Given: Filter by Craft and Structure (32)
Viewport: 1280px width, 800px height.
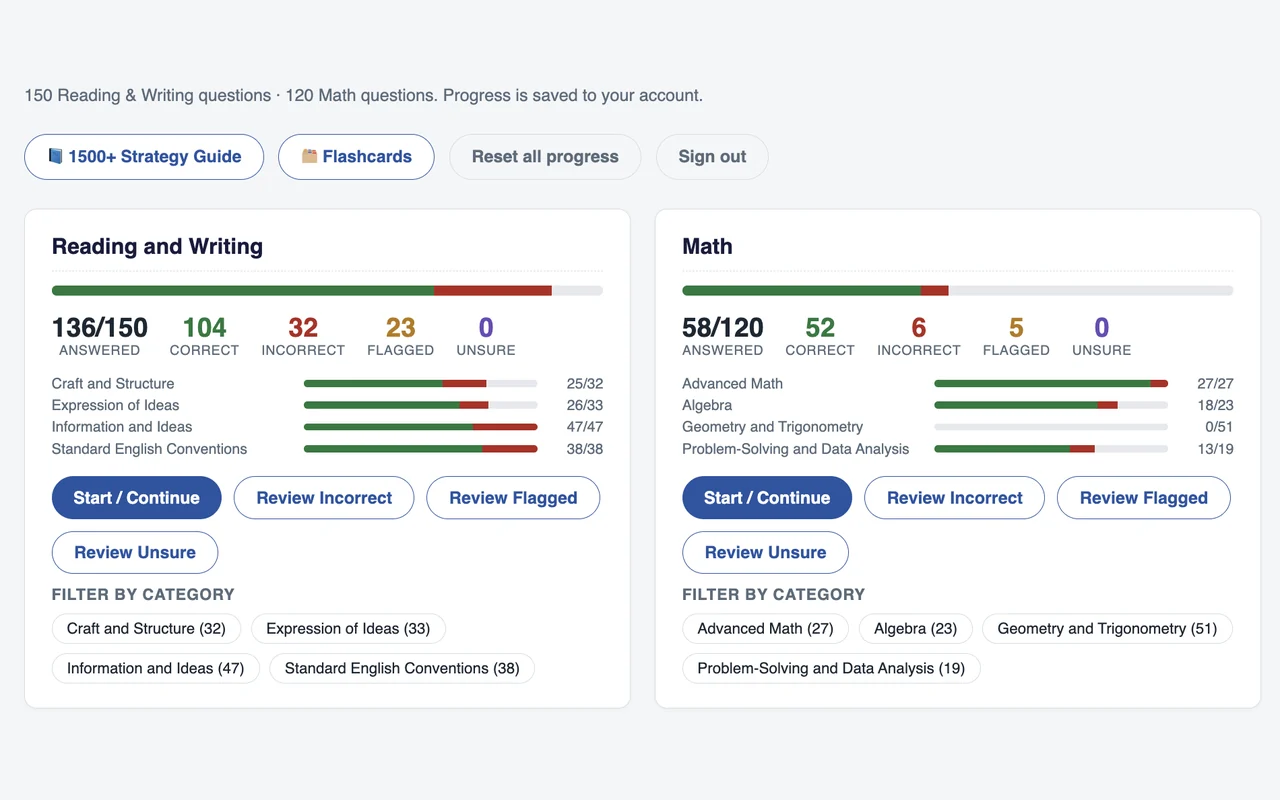Looking at the screenshot, I should (x=146, y=629).
